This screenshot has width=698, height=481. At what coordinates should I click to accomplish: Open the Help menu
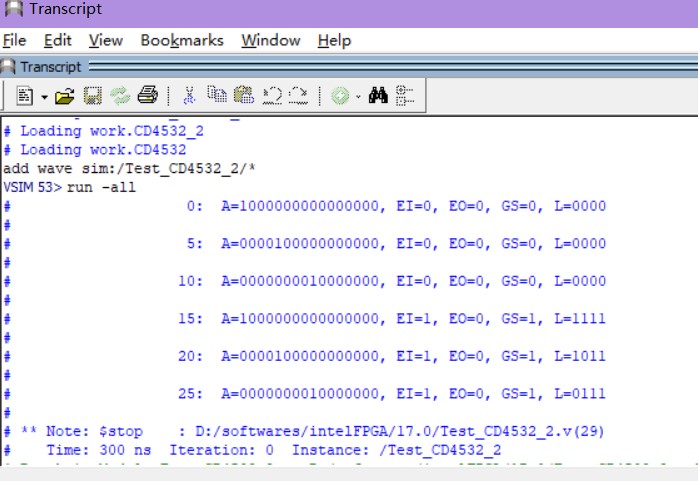(x=334, y=40)
